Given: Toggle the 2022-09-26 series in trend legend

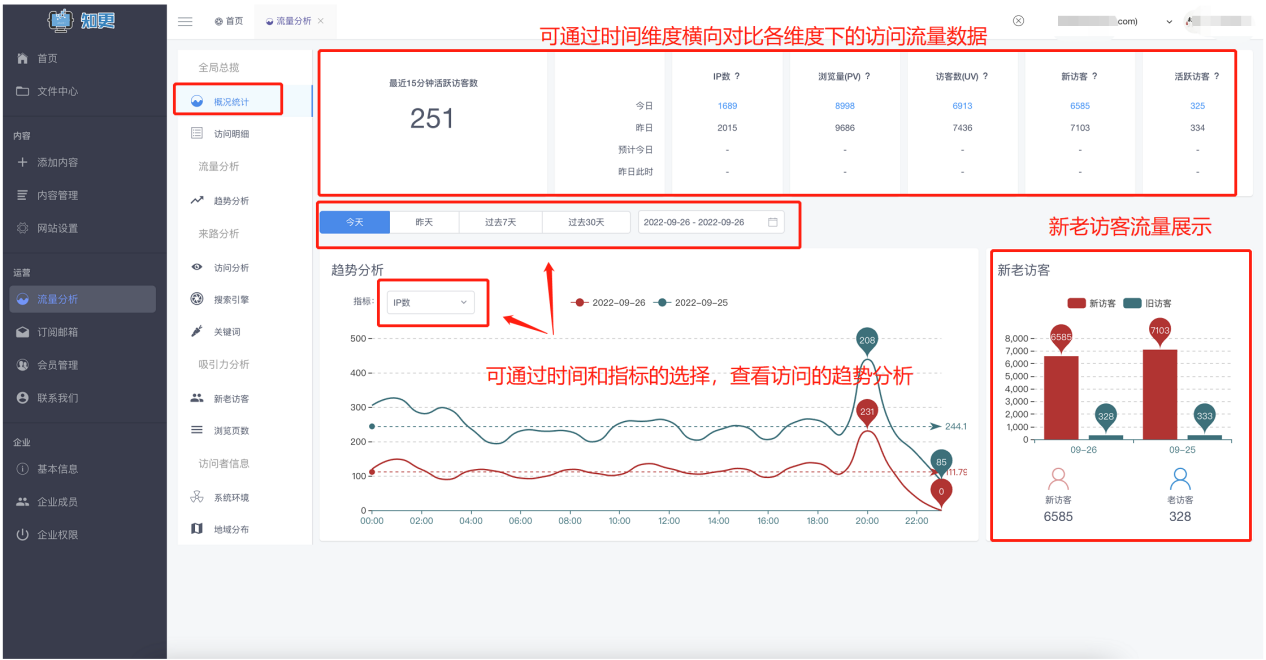Looking at the screenshot, I should [x=608, y=302].
